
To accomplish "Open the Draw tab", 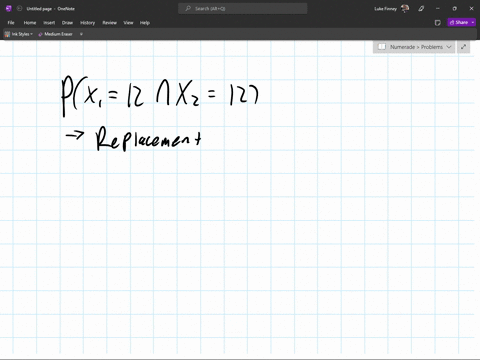I will point(67,23).
